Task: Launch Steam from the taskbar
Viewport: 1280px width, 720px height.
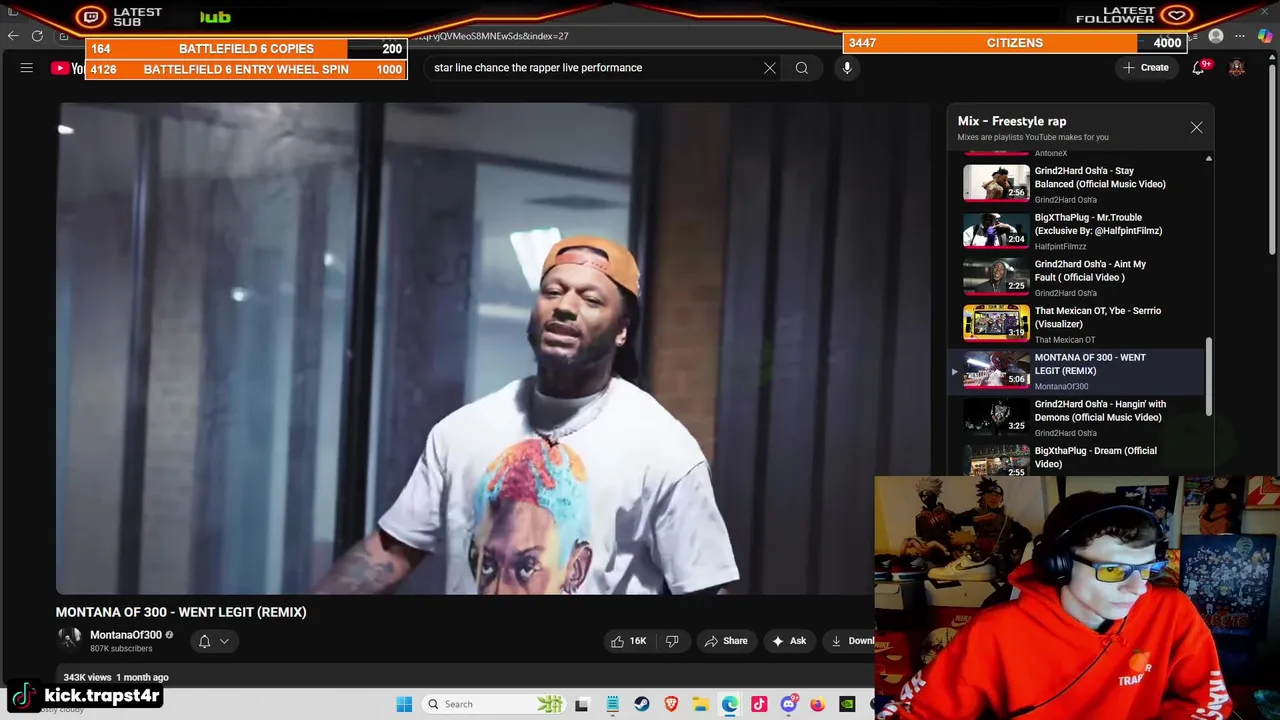Action: coord(642,704)
